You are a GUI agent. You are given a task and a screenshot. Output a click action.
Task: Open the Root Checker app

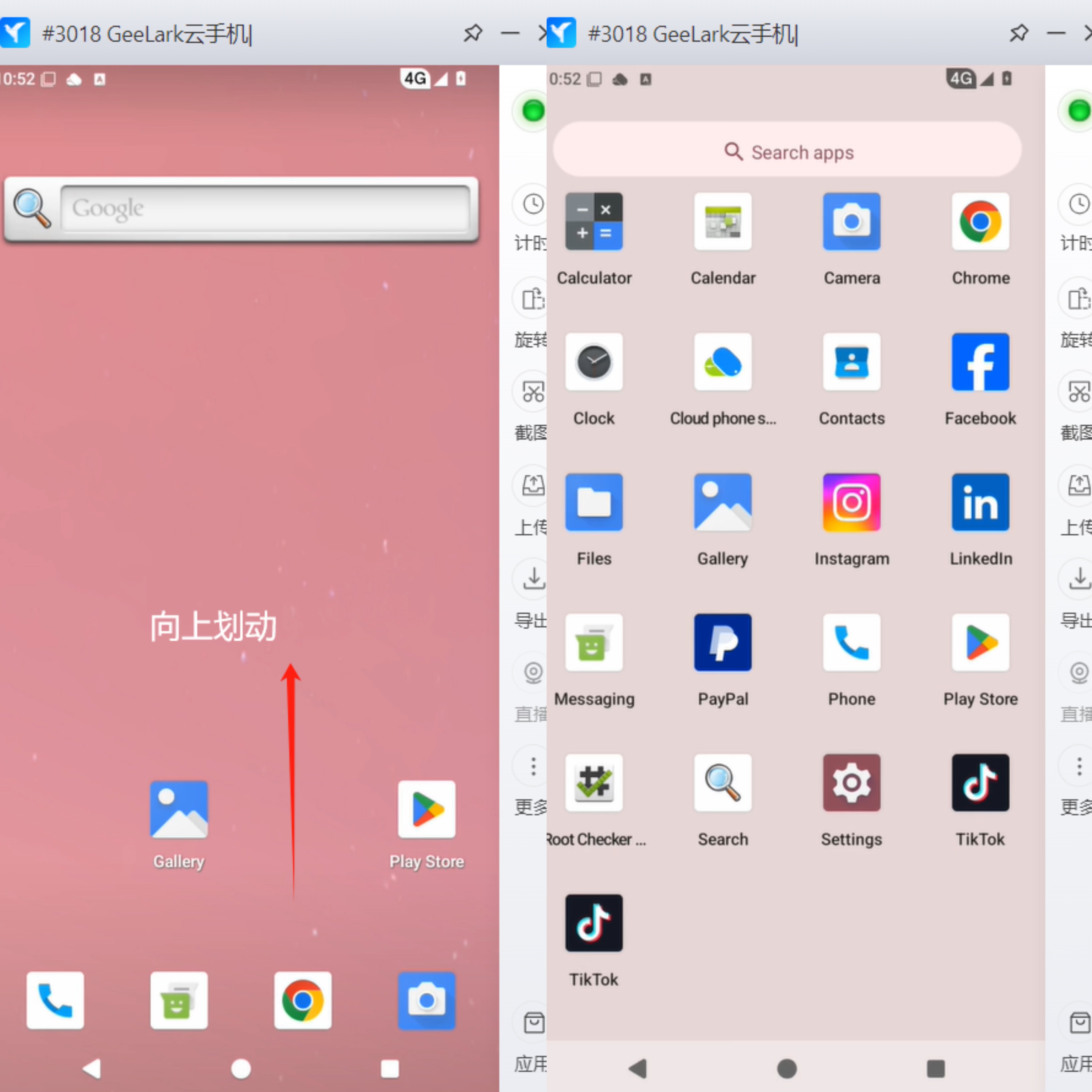coord(594,782)
